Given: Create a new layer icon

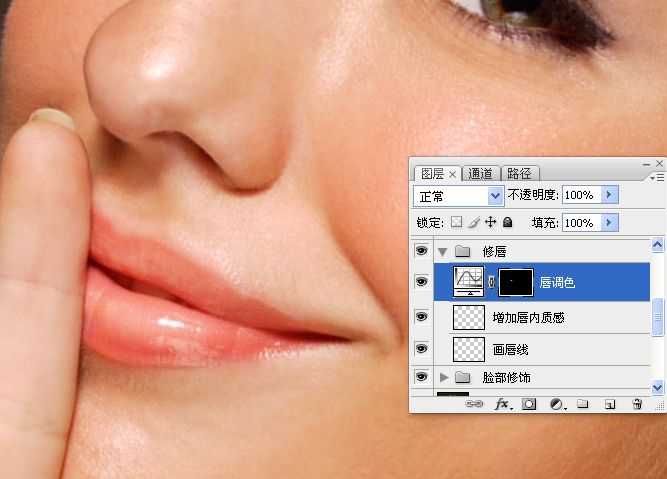Looking at the screenshot, I should click(610, 404).
